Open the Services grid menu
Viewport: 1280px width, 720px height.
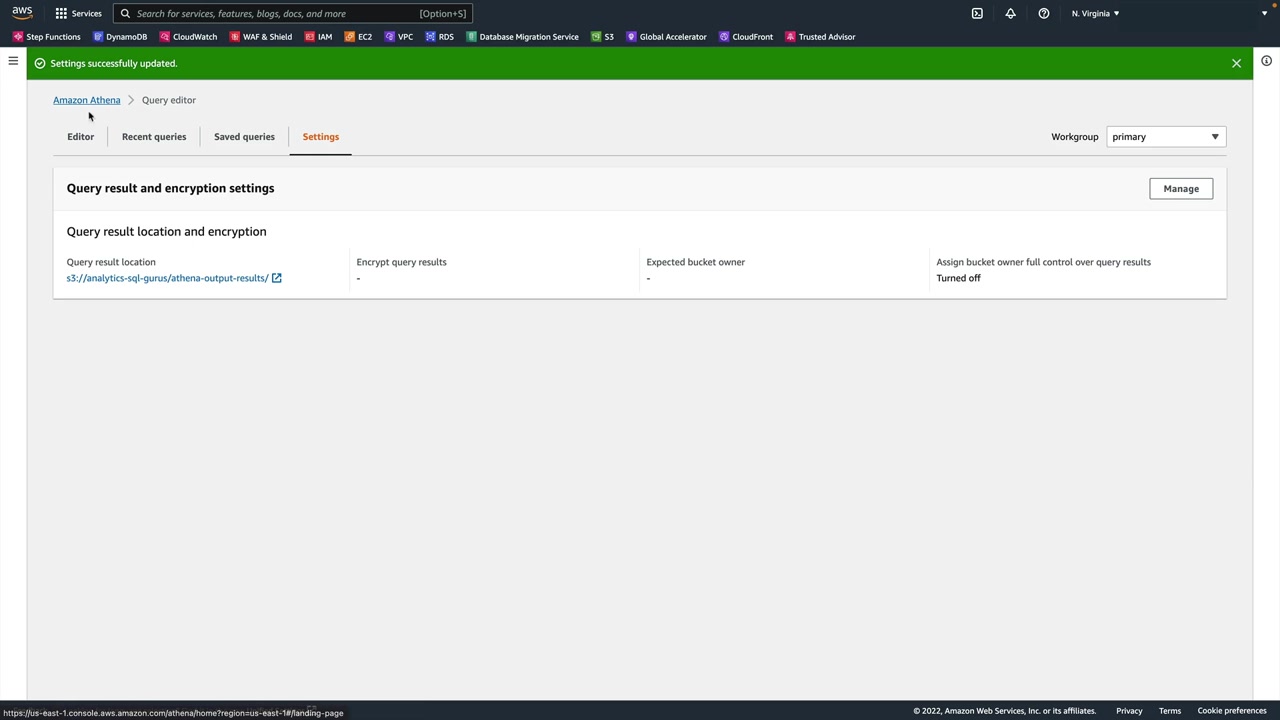[x=78, y=13]
